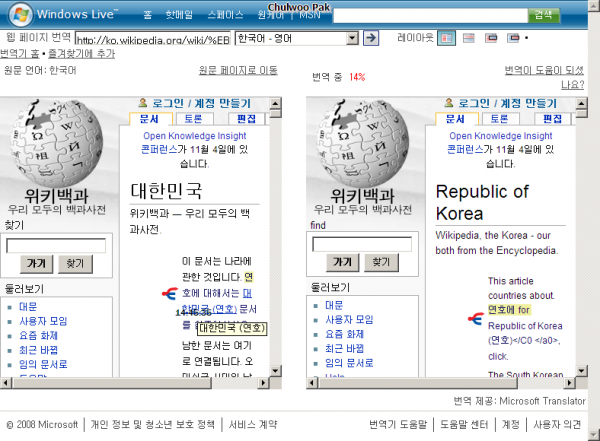Screen dimensions: 600x441
Task: Click 로그인 / 계정 만들기 in translated pane
Action: [507, 103]
